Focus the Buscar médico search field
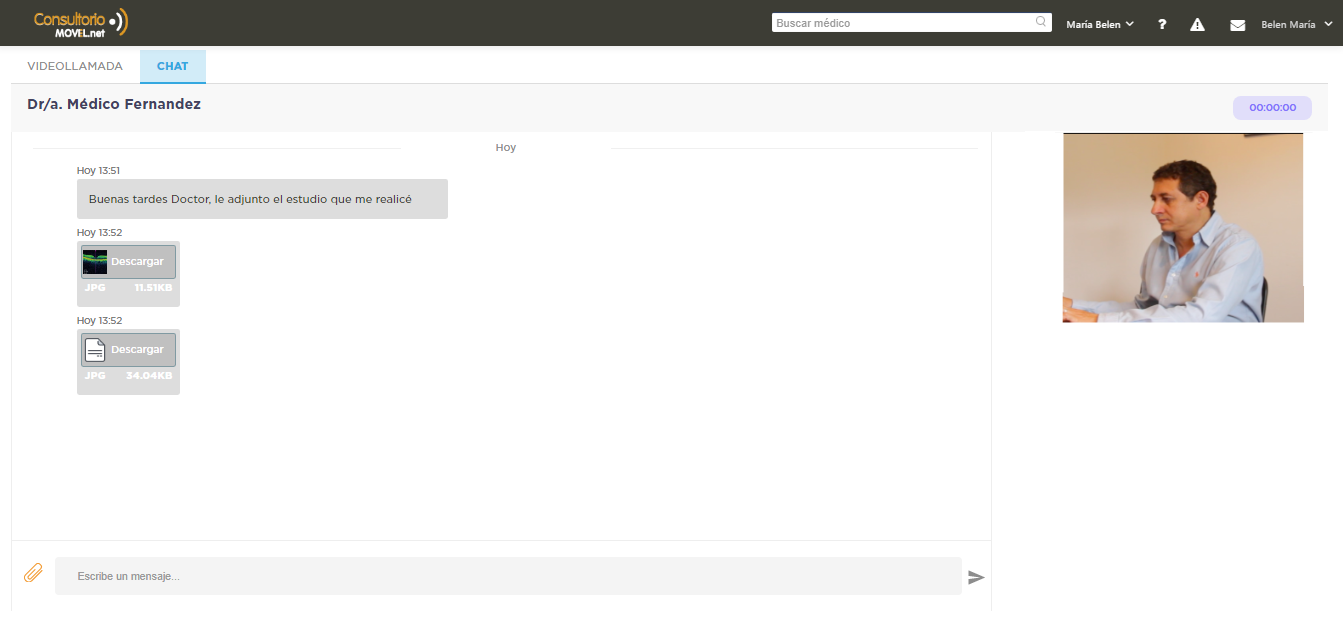Viewport: 1343px width, 619px height. 911,22
